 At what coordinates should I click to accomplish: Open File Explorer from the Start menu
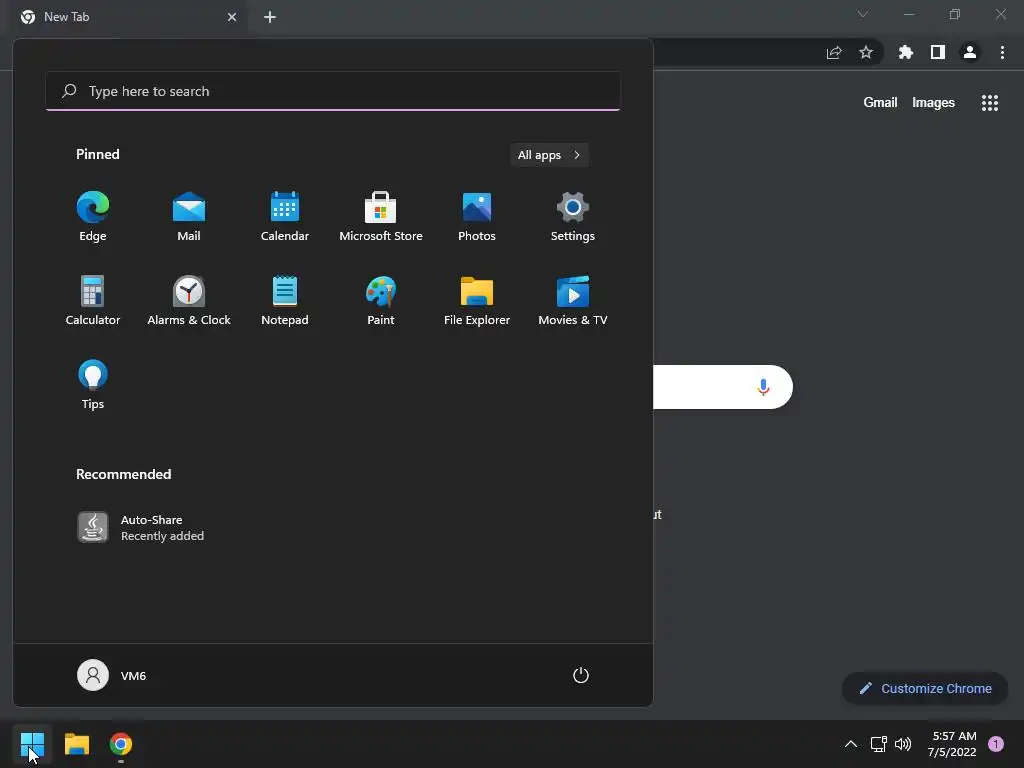pyautogui.click(x=477, y=300)
